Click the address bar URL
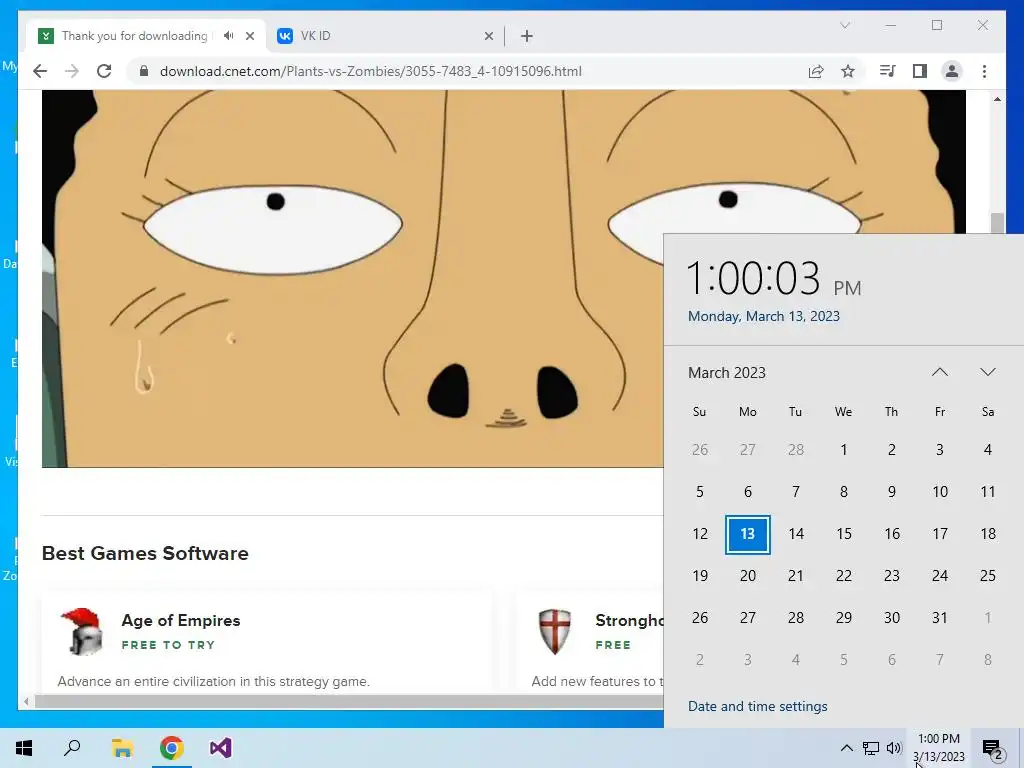The width and height of the screenshot is (1024, 768). pos(370,71)
